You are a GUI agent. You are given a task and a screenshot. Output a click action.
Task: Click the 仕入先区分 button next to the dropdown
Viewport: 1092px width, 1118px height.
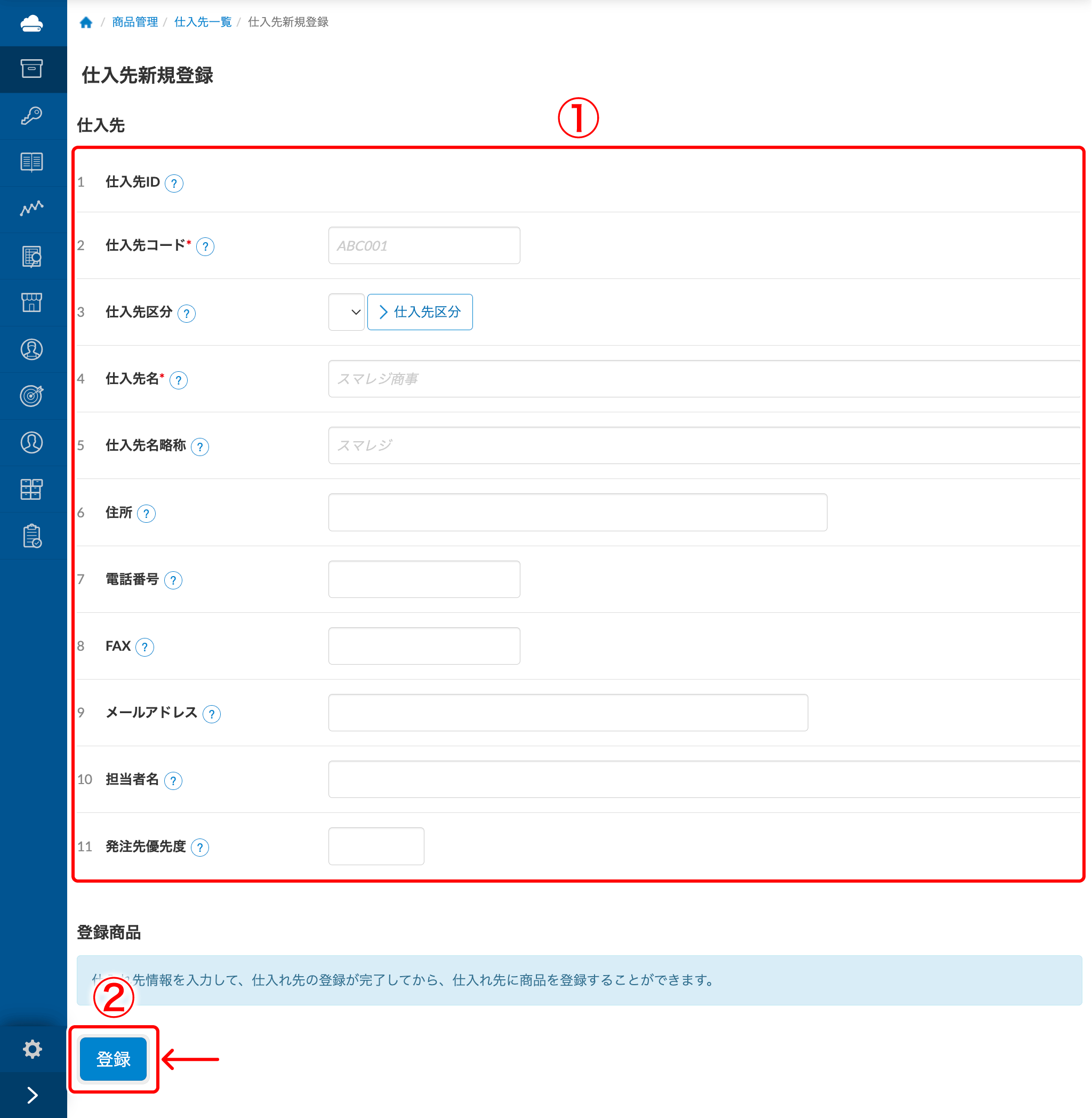pos(420,312)
